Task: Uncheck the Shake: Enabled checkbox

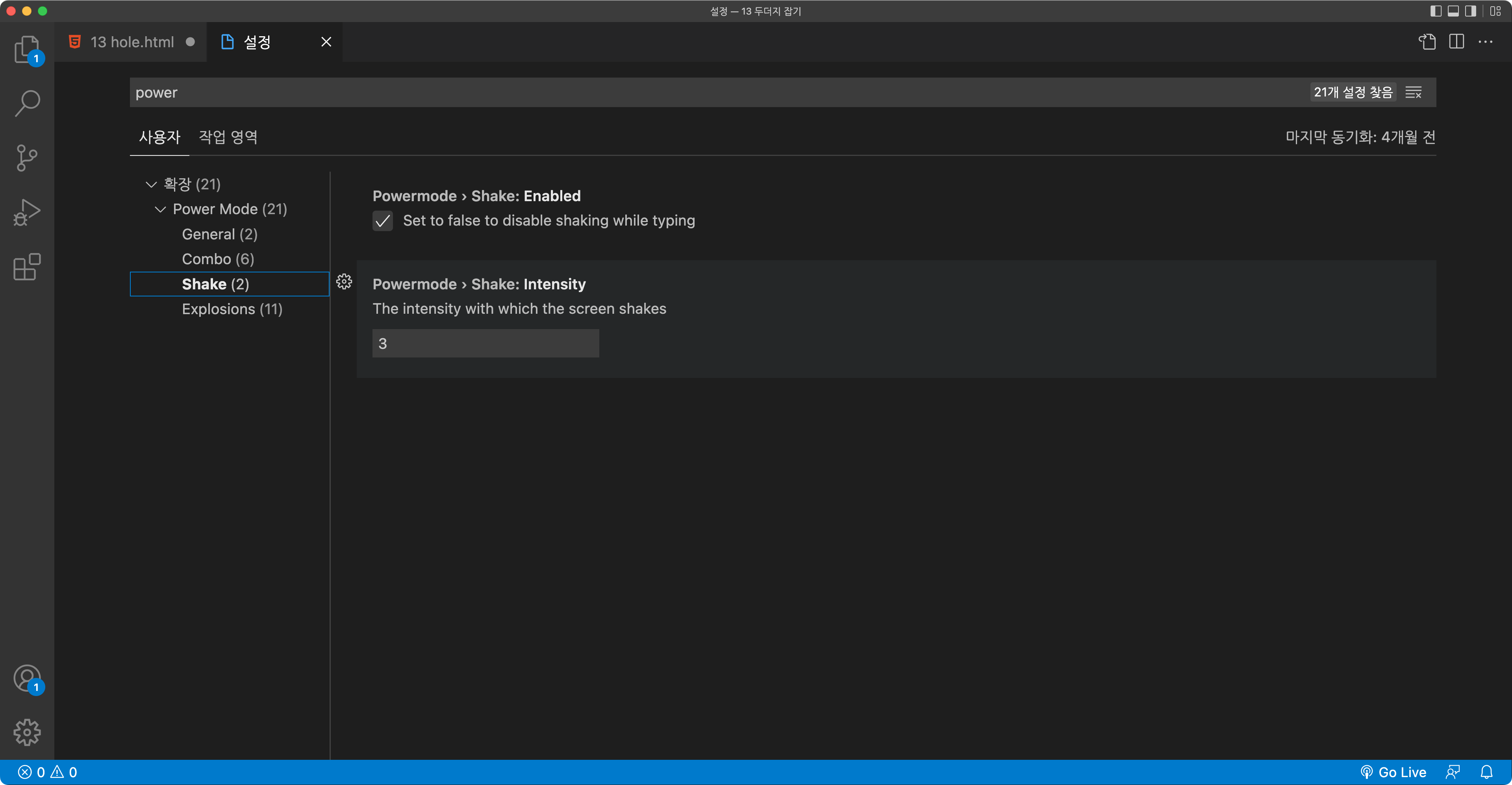Action: (x=383, y=220)
